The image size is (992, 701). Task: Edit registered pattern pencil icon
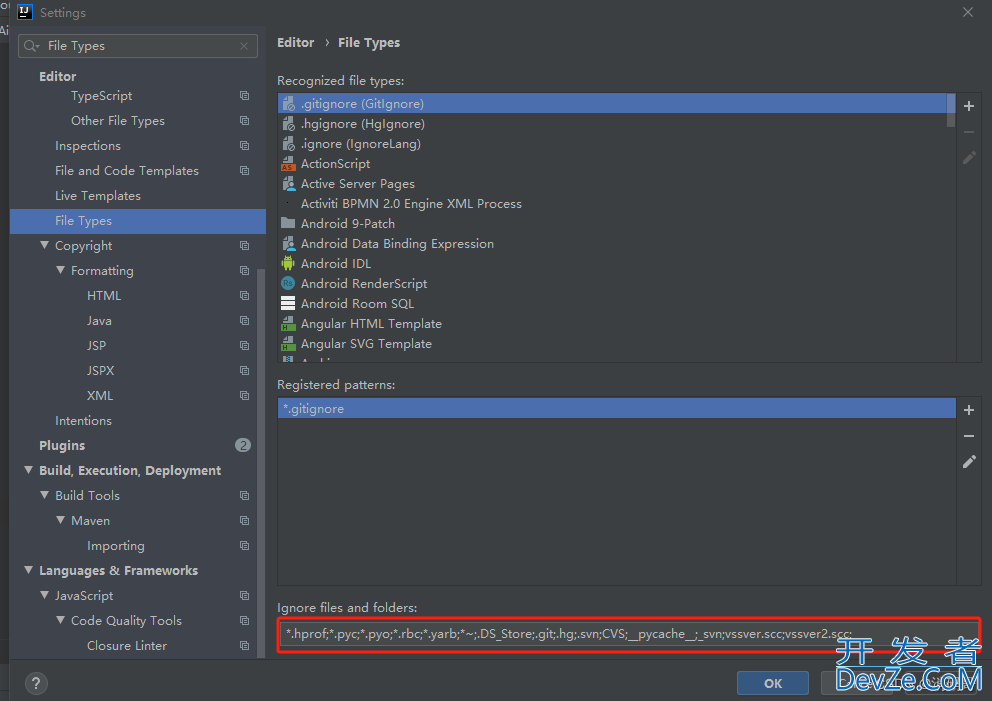click(x=969, y=462)
